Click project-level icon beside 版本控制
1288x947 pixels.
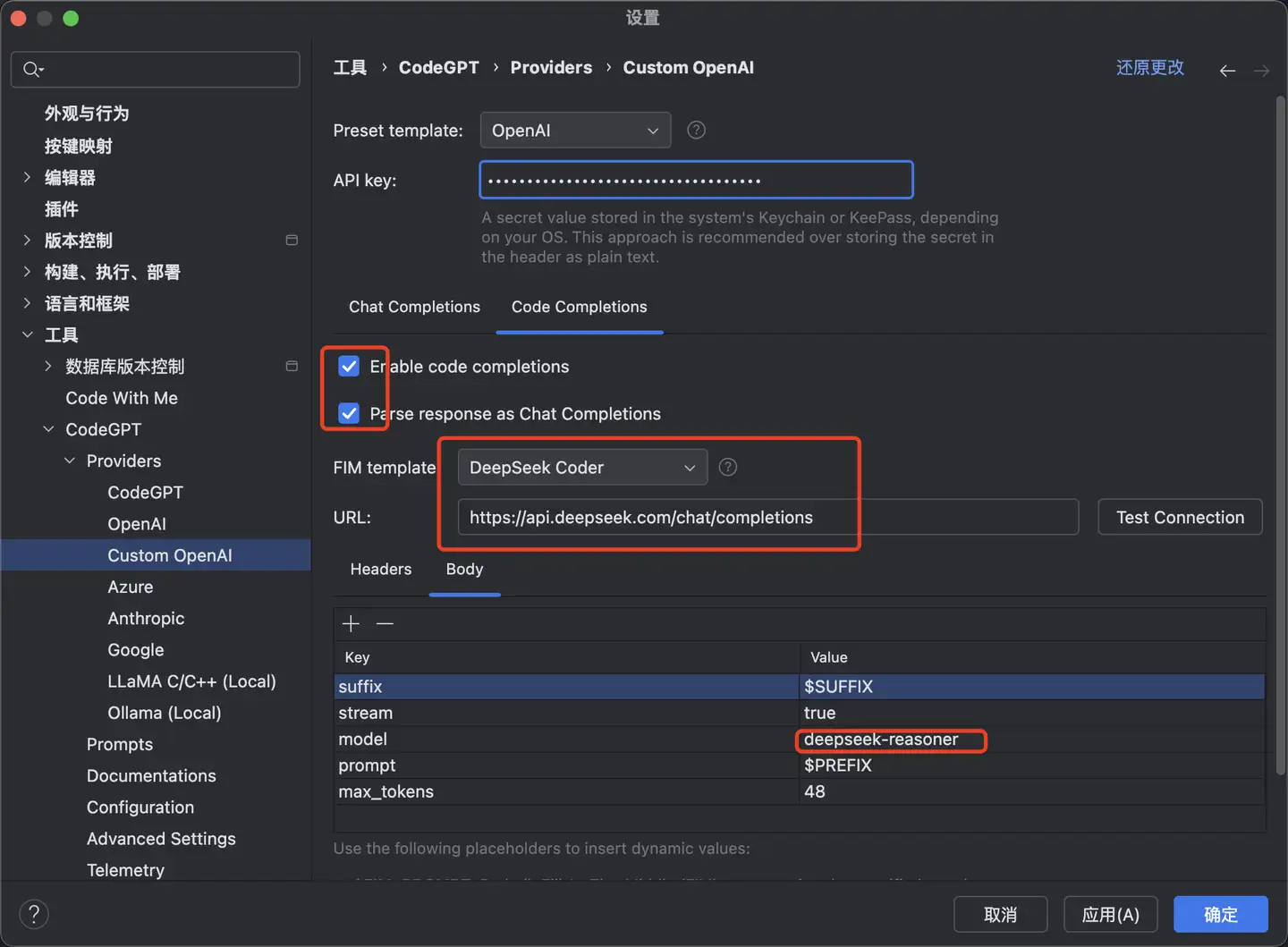click(x=292, y=241)
